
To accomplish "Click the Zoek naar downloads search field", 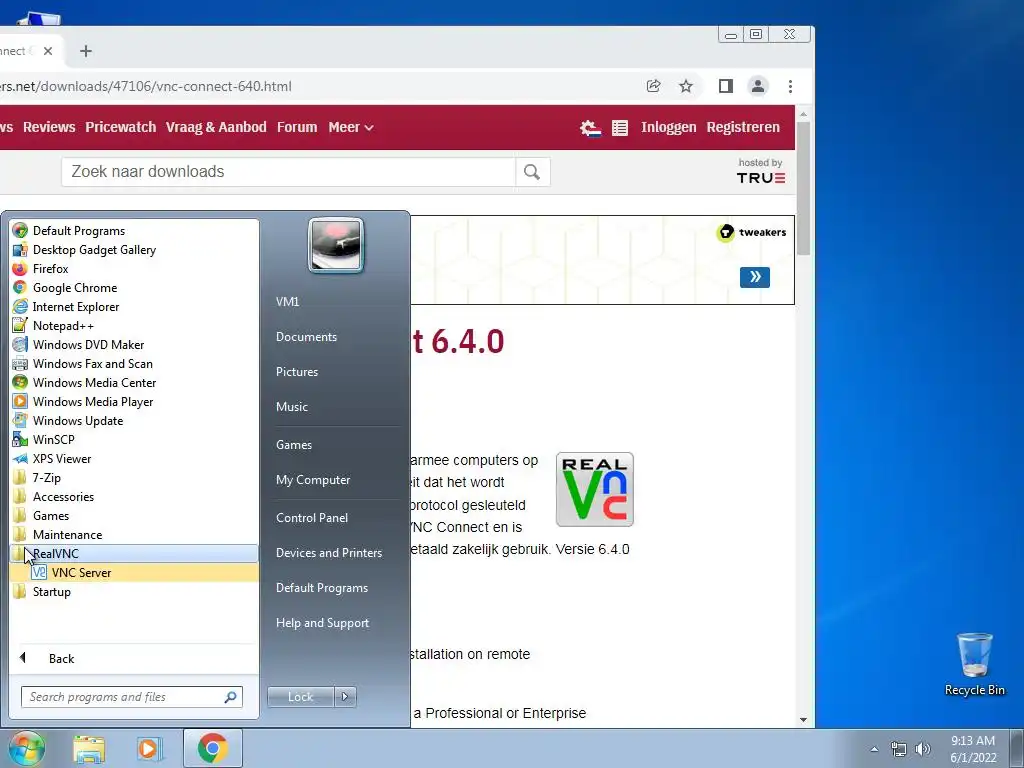I will pos(288,172).
